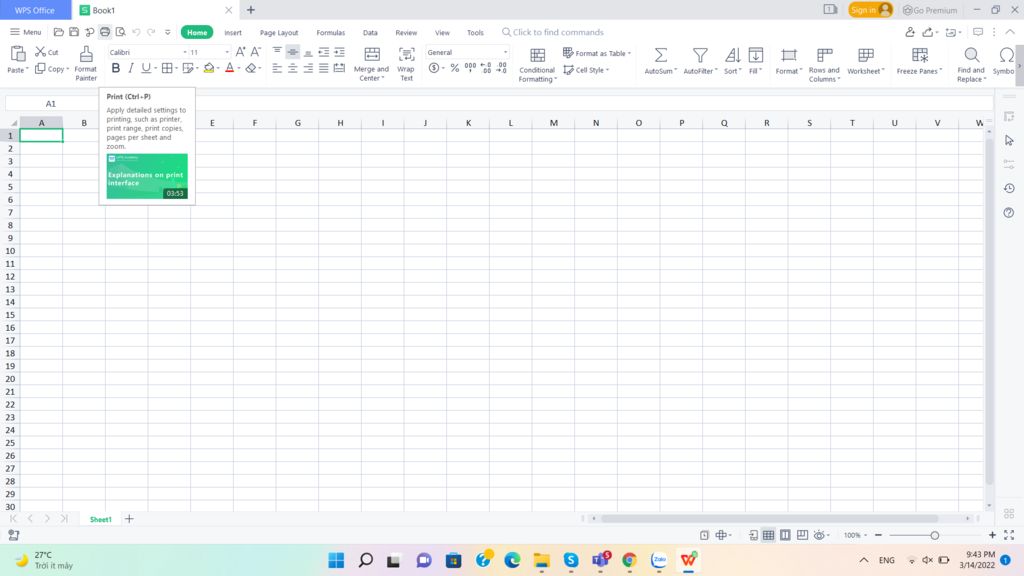Open the Symbol omega tool

(x=1006, y=61)
